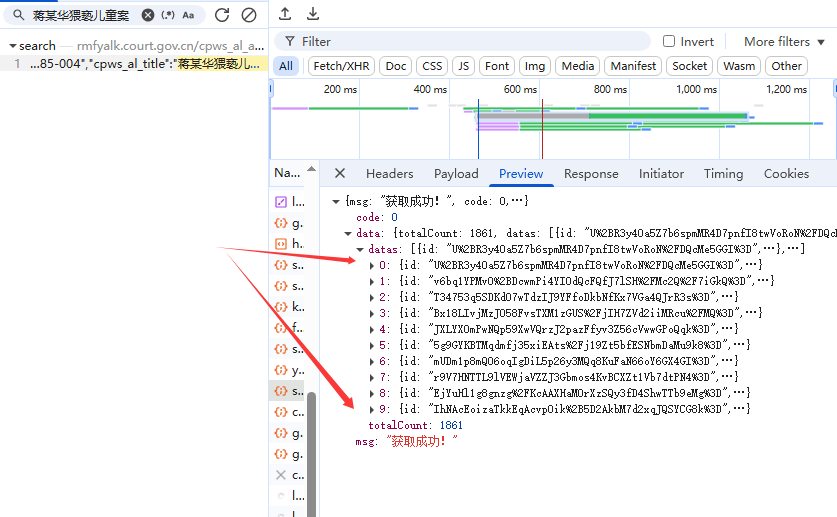
Task: Open the matched cpws_al_title search result line
Action: coord(133,63)
